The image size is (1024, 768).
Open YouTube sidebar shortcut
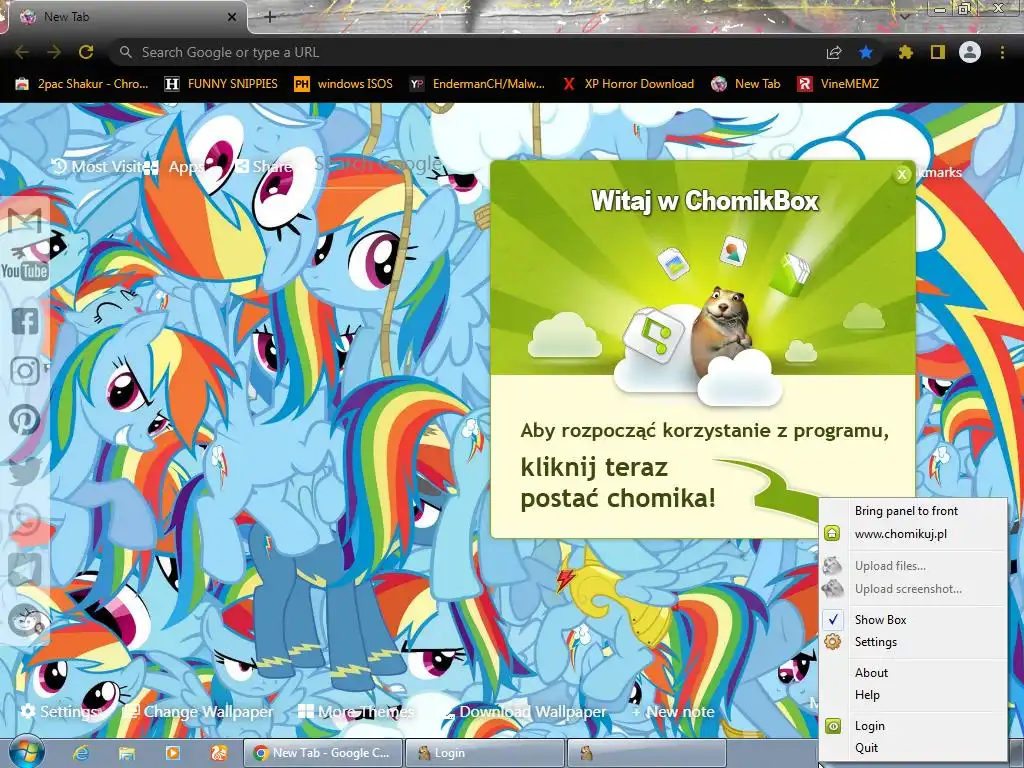[25, 270]
